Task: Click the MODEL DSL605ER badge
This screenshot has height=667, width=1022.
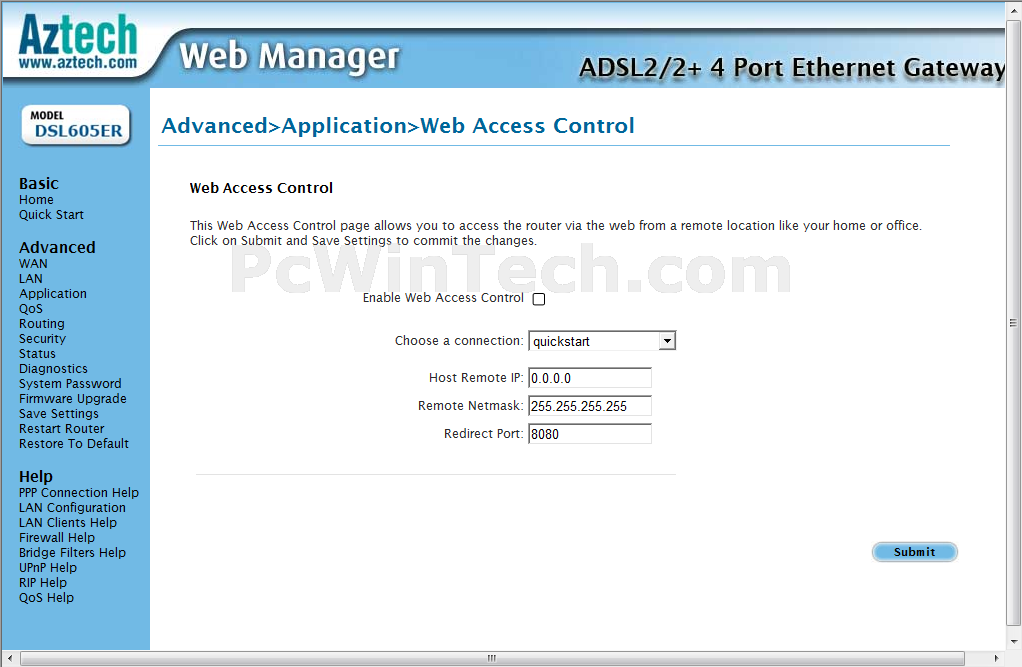Action: click(x=76, y=125)
